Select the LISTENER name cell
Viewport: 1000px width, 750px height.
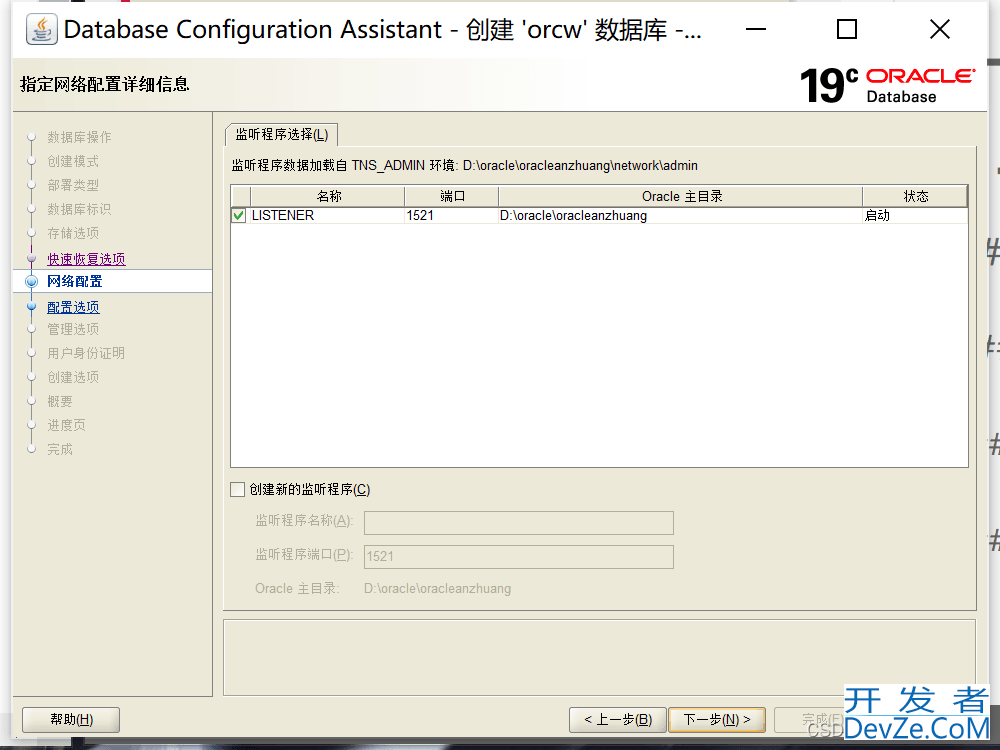click(x=327, y=216)
